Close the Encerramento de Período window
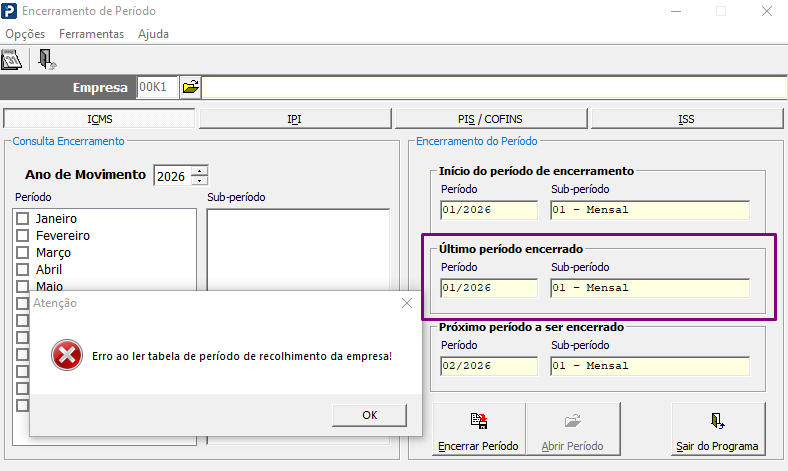This screenshot has width=788, height=471. pos(766,11)
